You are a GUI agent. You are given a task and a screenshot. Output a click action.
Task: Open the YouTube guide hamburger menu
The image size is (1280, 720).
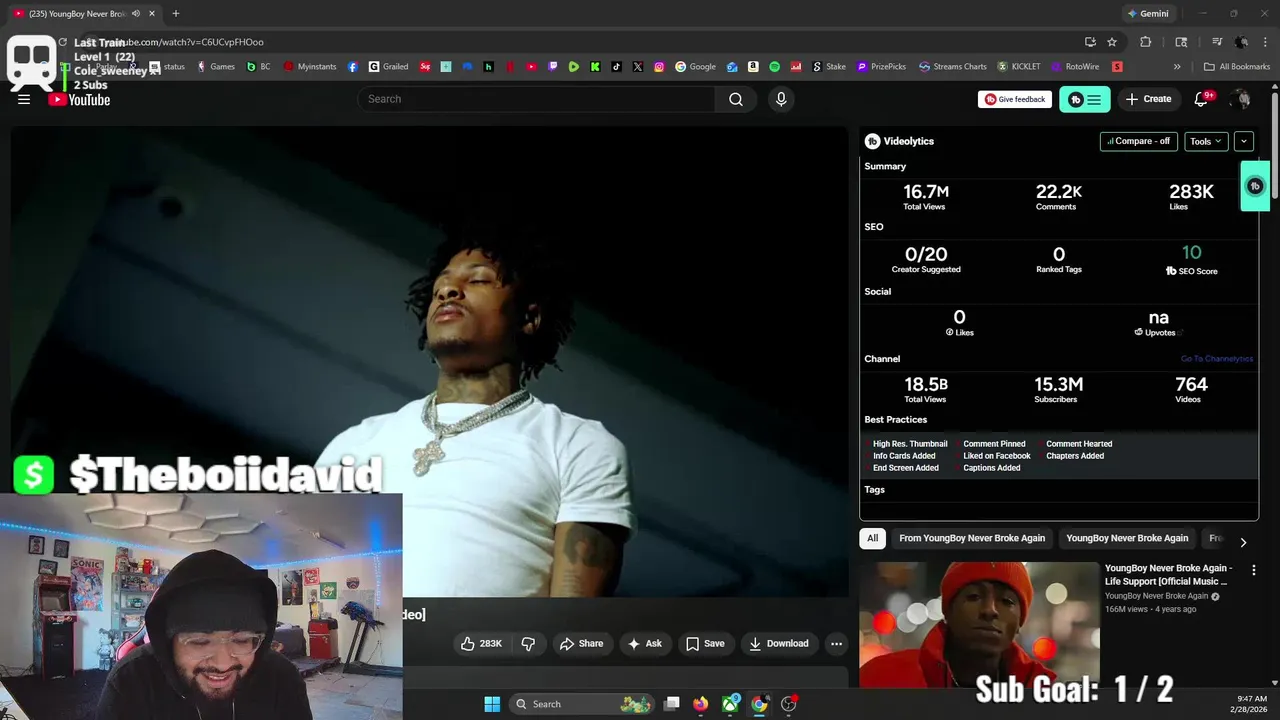(24, 99)
